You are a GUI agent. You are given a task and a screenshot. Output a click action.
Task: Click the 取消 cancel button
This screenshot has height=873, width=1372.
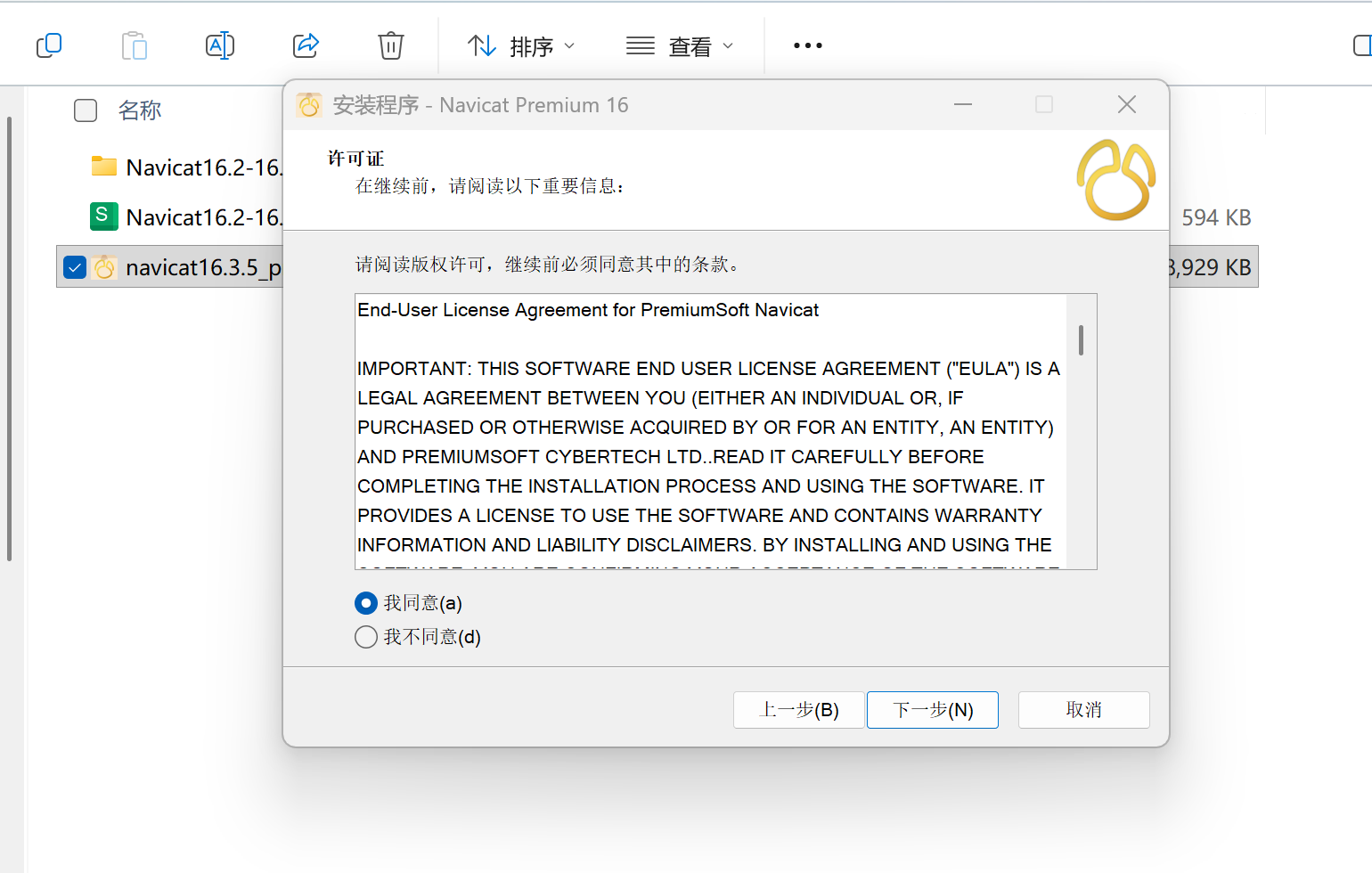(1084, 710)
